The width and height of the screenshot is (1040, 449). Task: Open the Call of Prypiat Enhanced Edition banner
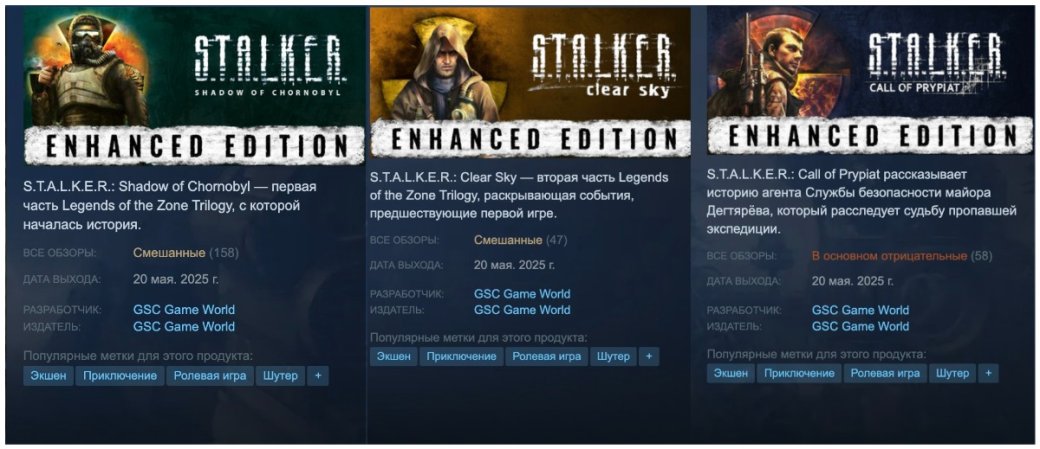tap(863, 81)
